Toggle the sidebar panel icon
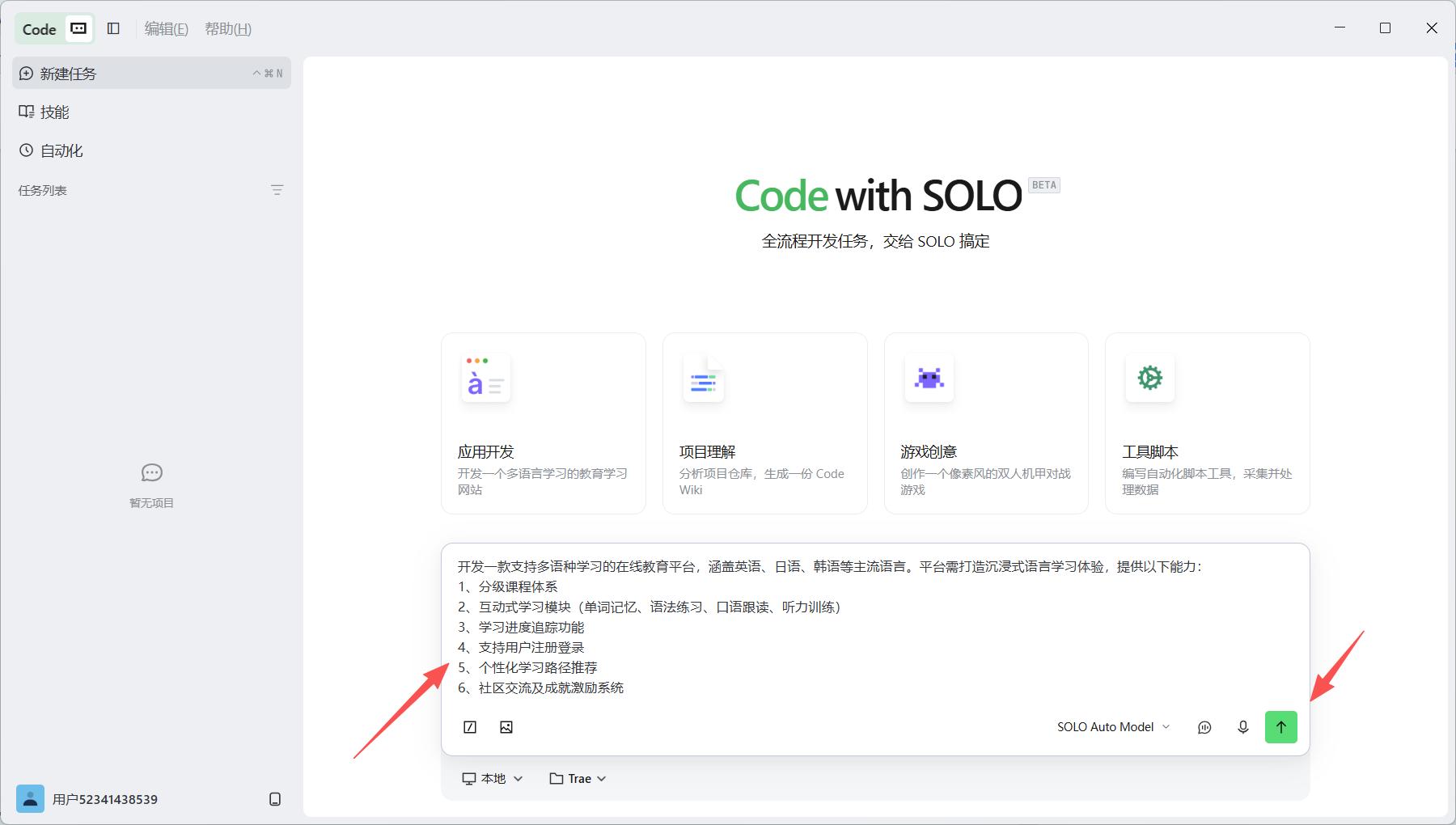This screenshot has height=825, width=1456. click(113, 28)
